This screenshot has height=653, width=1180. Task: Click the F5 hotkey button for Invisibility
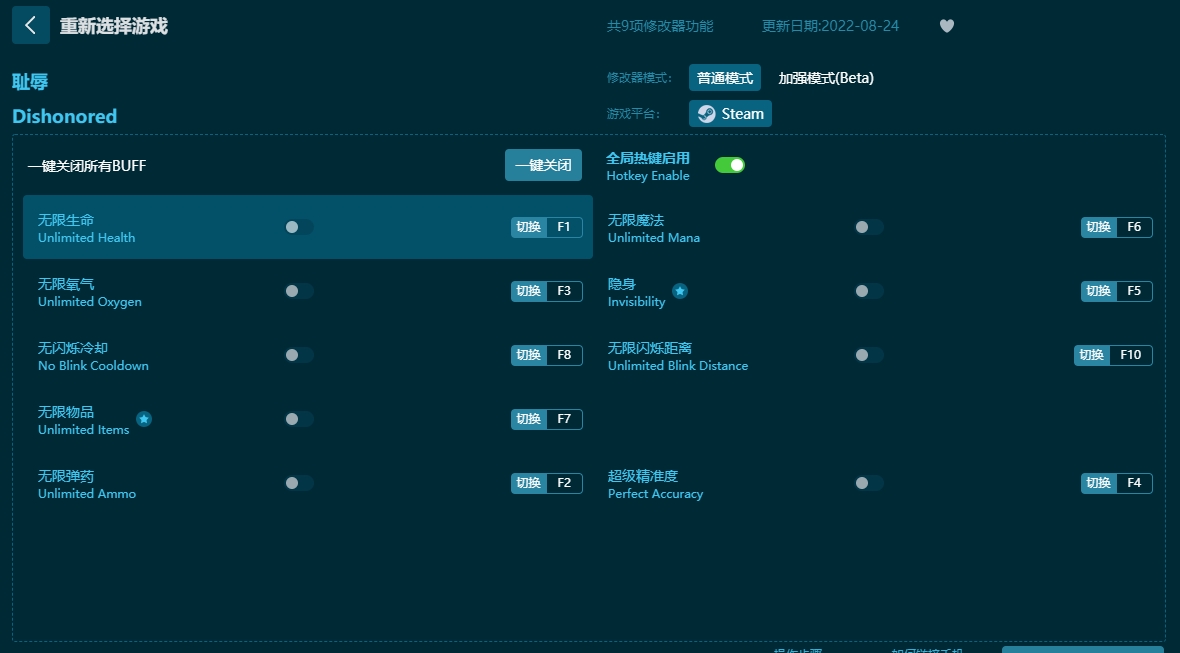(1117, 291)
